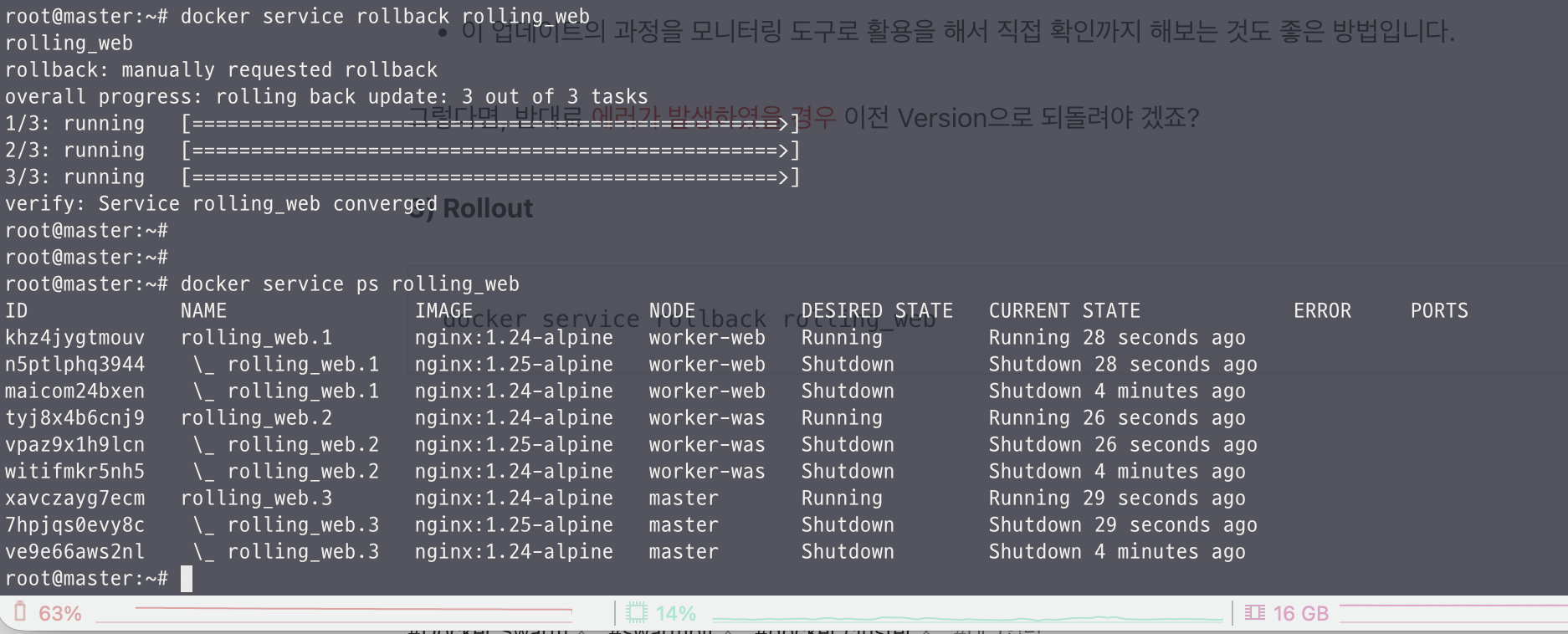Screen dimensions: 1568x634
Task: Click the nginx:1.25-alpine image in vpaz9x1h9lcn row
Action: click(x=514, y=445)
